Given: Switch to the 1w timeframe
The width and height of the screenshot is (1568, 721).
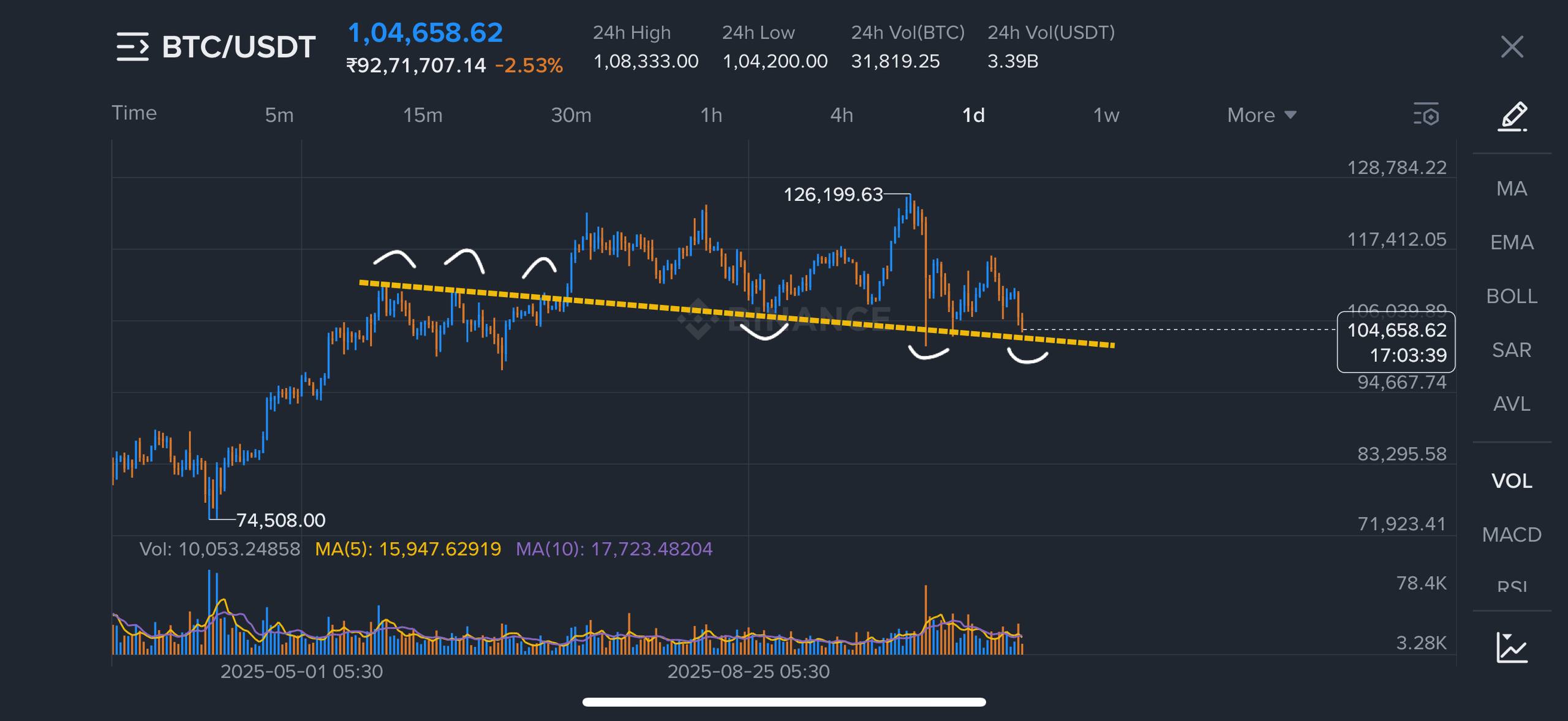Looking at the screenshot, I should 1106,115.
